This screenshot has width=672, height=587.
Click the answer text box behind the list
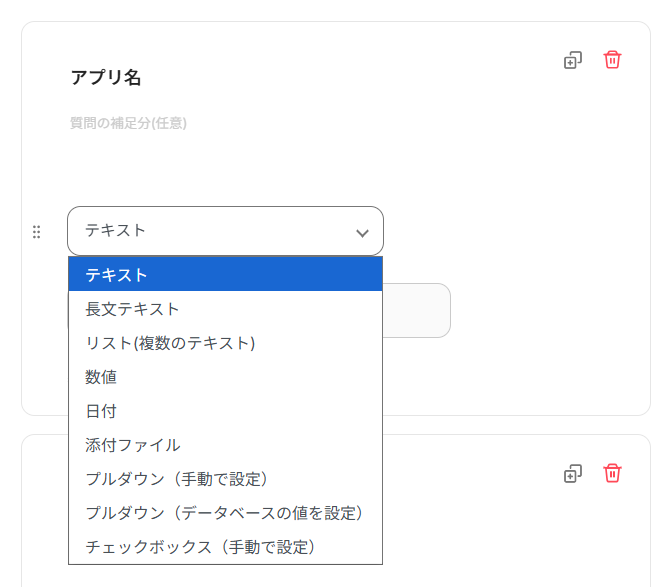click(417, 311)
